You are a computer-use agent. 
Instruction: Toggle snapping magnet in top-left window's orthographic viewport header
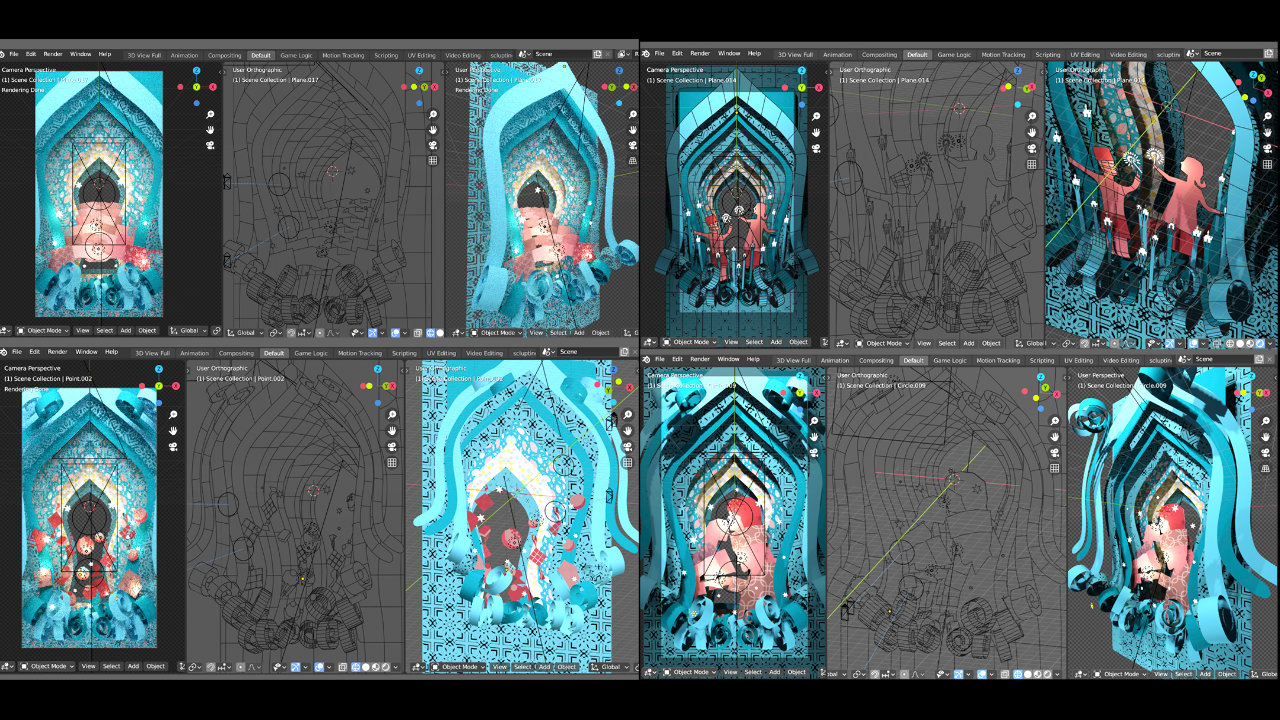click(291, 332)
